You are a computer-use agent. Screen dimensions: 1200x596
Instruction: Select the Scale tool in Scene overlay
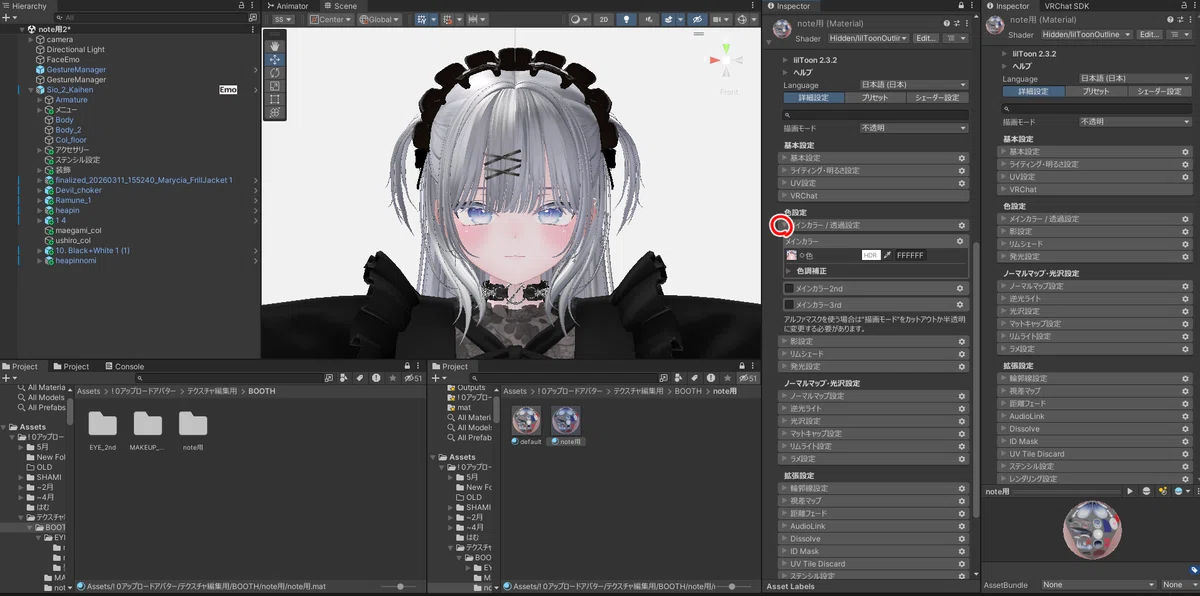pyautogui.click(x=275, y=86)
